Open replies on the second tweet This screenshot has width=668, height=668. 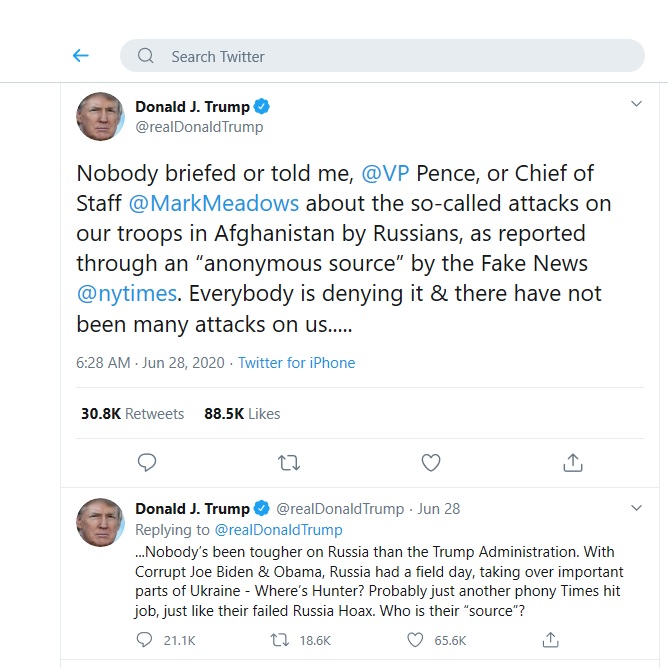coord(144,640)
